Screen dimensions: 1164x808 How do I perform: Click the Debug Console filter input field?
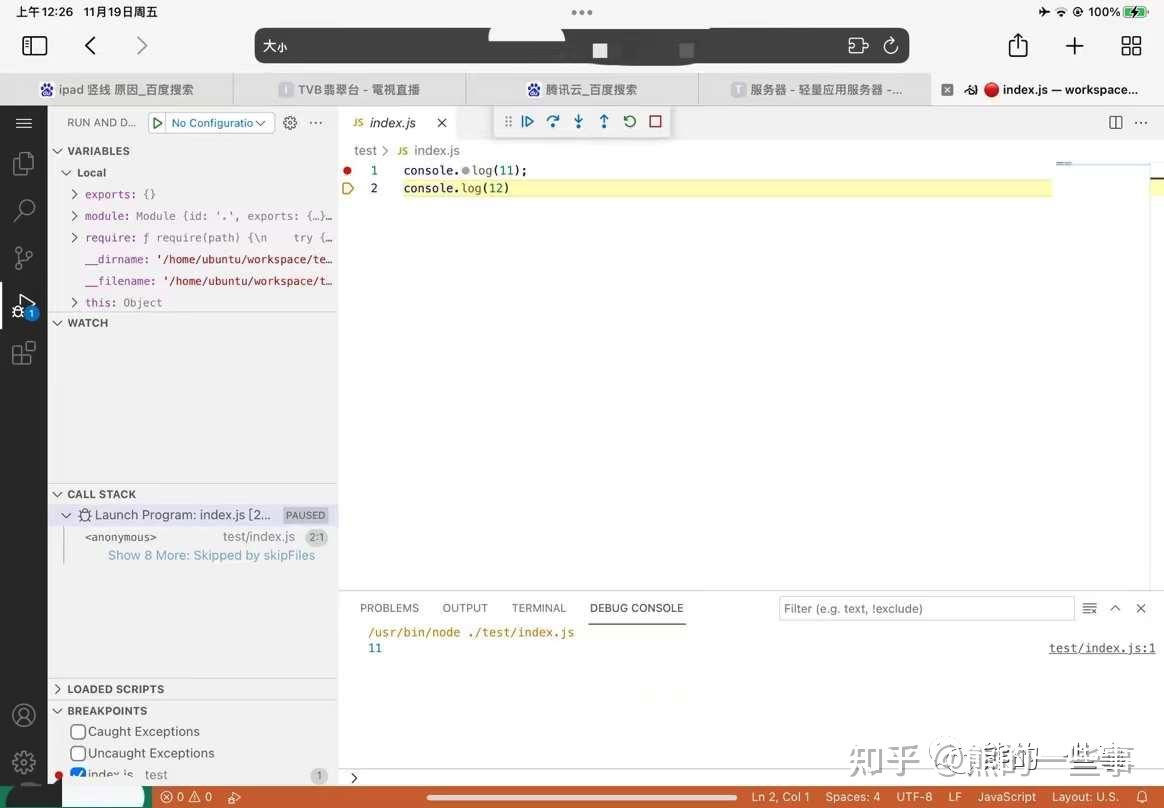pos(925,608)
